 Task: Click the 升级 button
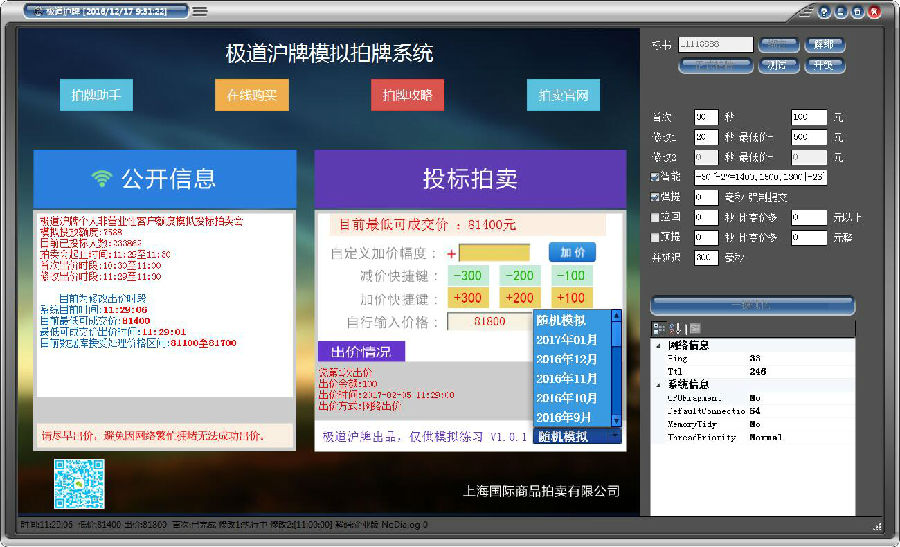pos(824,65)
